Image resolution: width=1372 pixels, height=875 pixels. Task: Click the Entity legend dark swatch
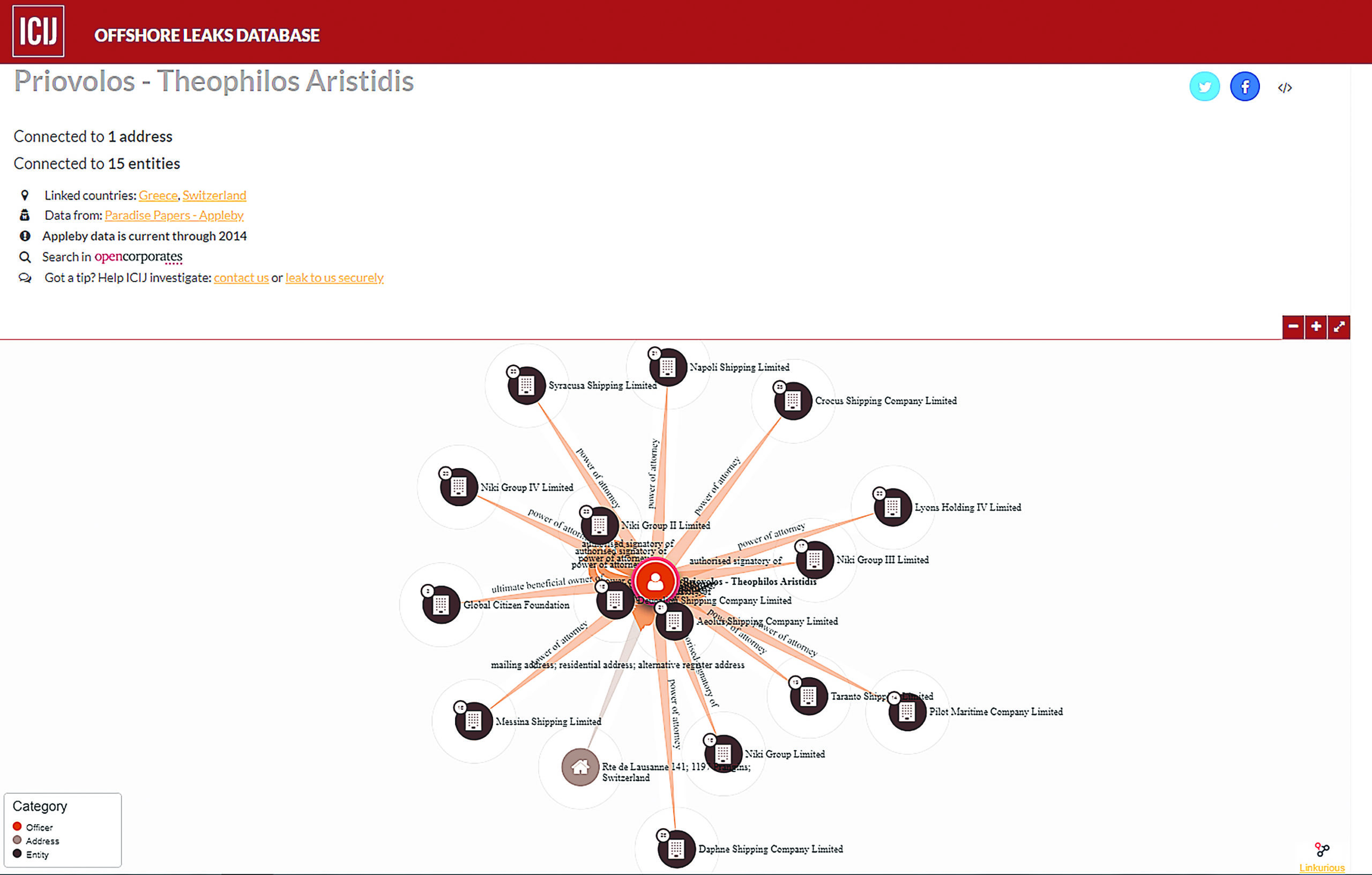(x=17, y=854)
